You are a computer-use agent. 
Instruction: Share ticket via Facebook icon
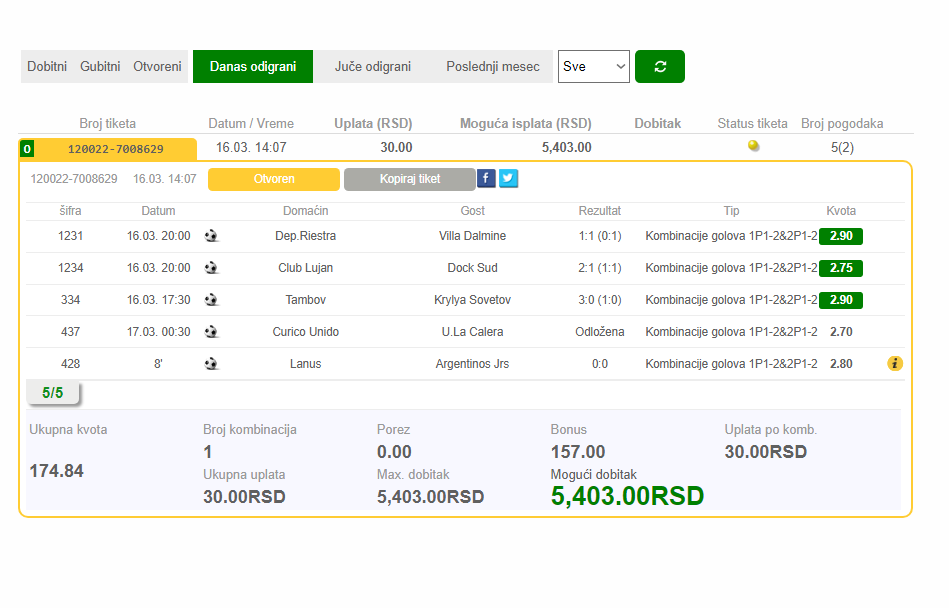pyautogui.click(x=486, y=179)
